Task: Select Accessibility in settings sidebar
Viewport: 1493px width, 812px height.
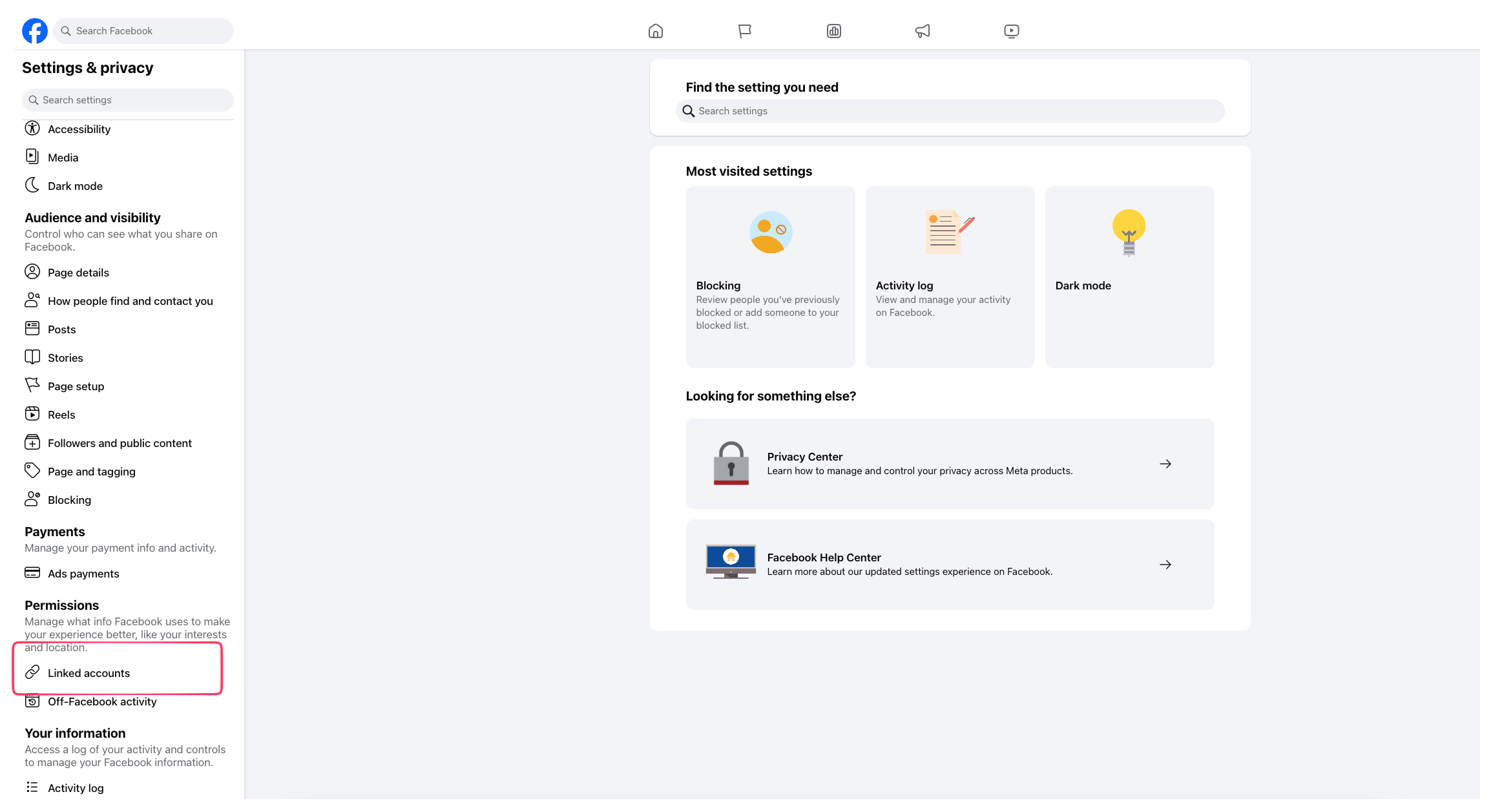Action: click(79, 129)
